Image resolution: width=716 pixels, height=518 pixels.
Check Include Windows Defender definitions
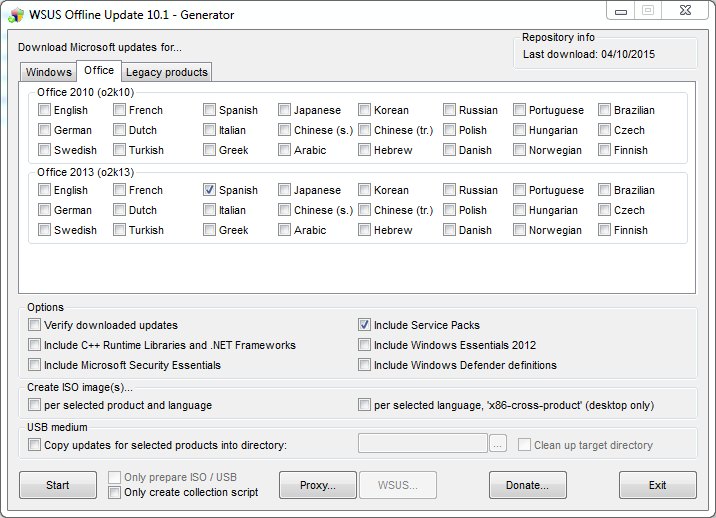click(x=365, y=365)
